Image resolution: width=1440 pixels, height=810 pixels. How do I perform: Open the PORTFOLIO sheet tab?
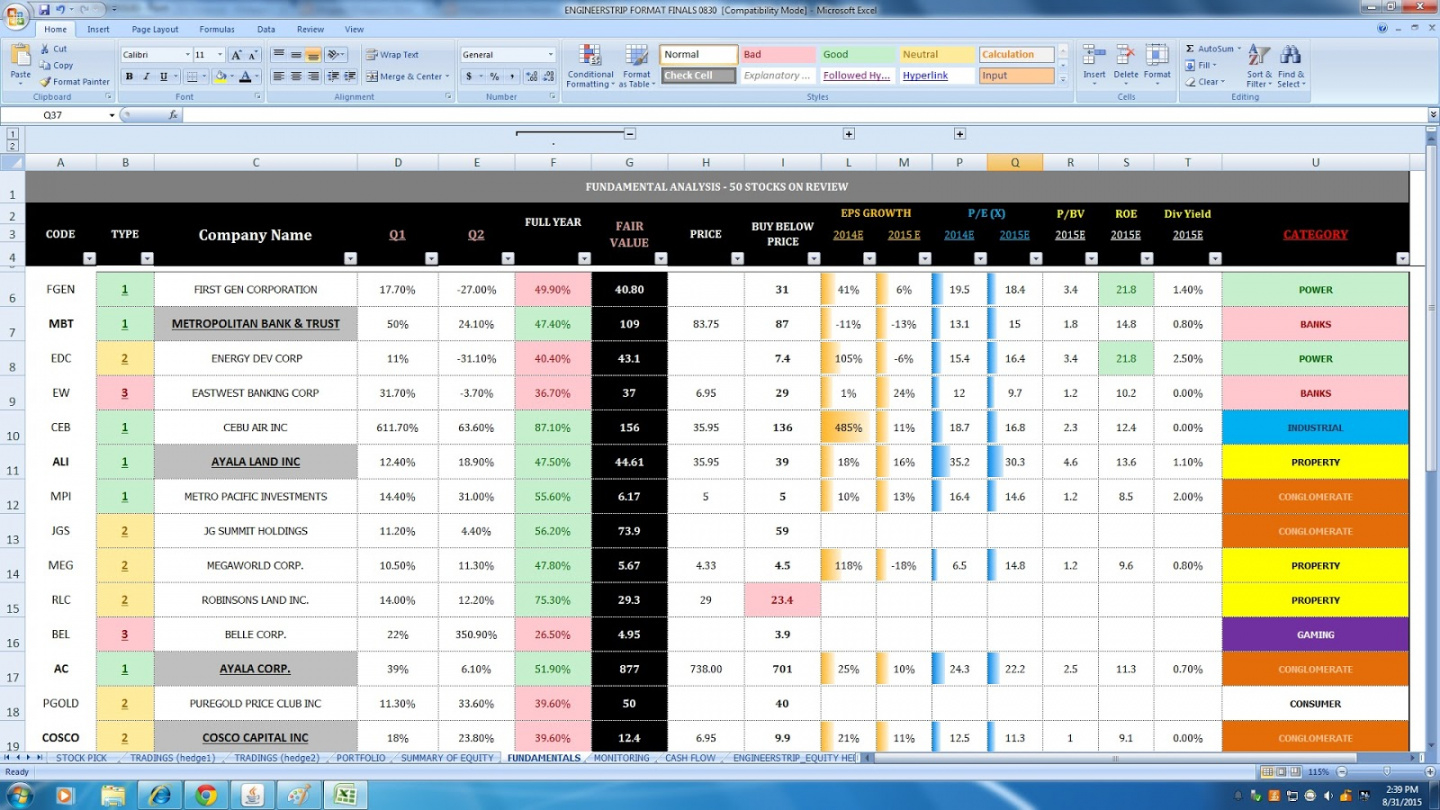(x=361, y=758)
